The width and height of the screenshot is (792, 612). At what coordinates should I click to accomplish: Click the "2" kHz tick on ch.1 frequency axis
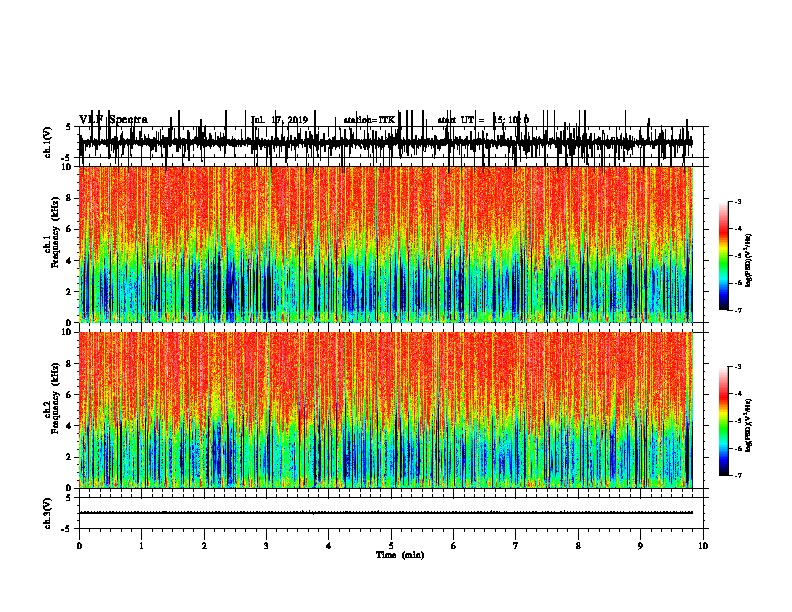coord(70,291)
